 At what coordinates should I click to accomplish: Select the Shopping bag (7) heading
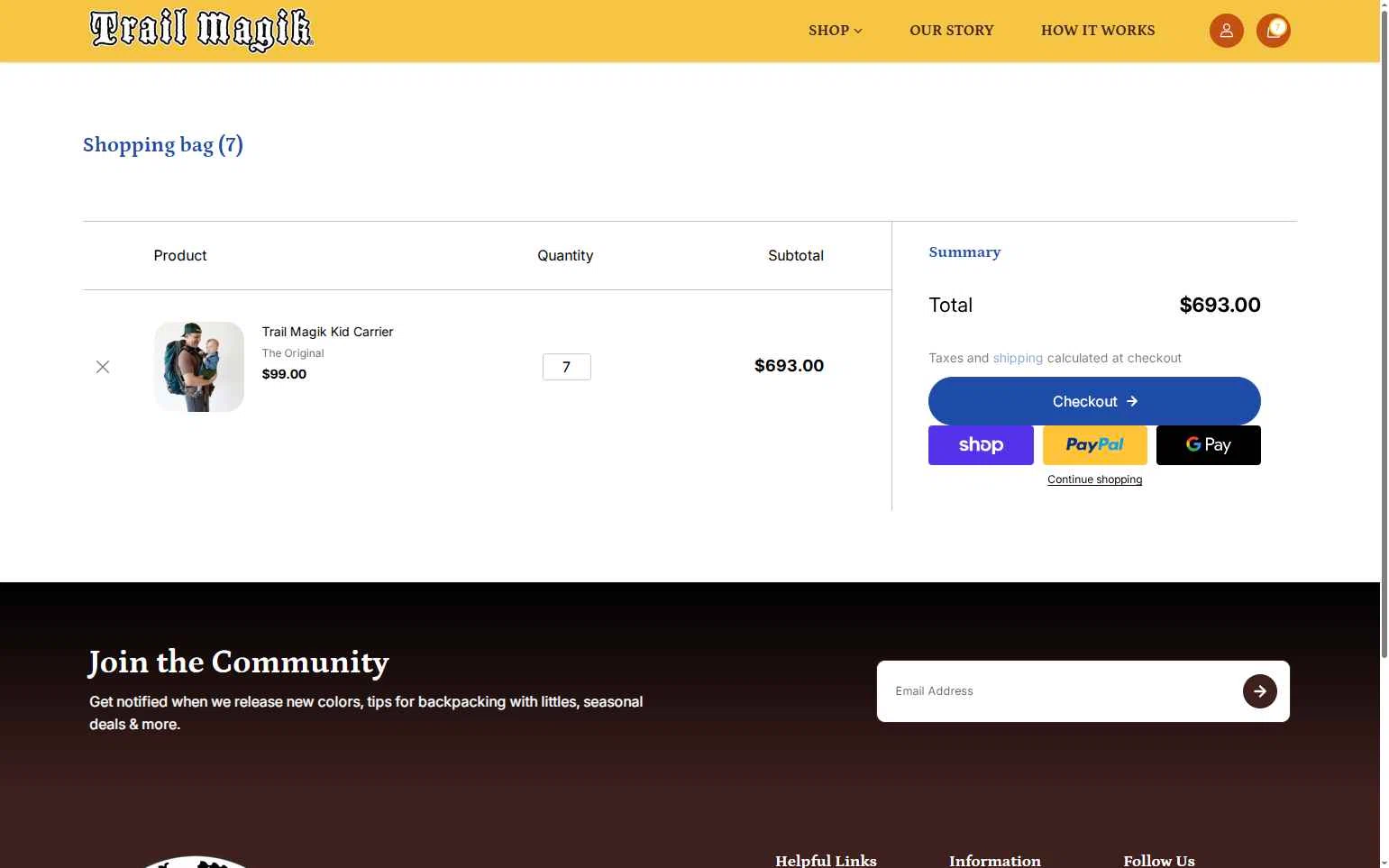163,145
